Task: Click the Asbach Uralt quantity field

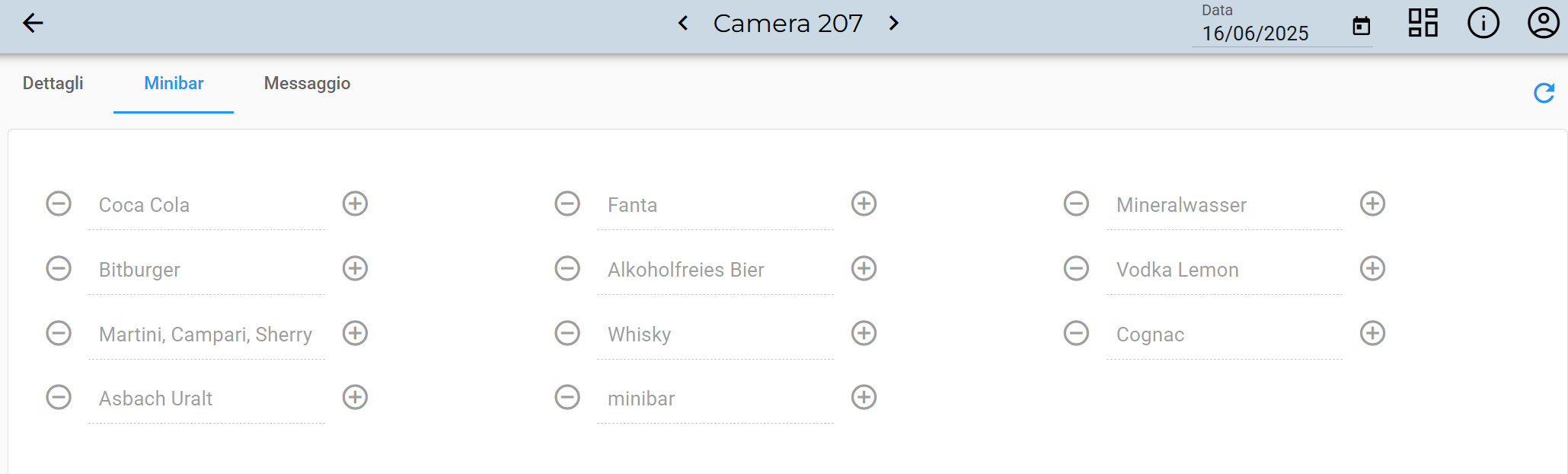Action: [x=206, y=399]
